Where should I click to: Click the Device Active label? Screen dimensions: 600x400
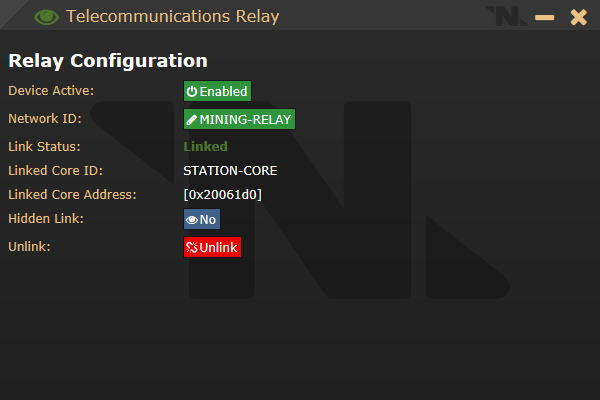tap(51, 91)
